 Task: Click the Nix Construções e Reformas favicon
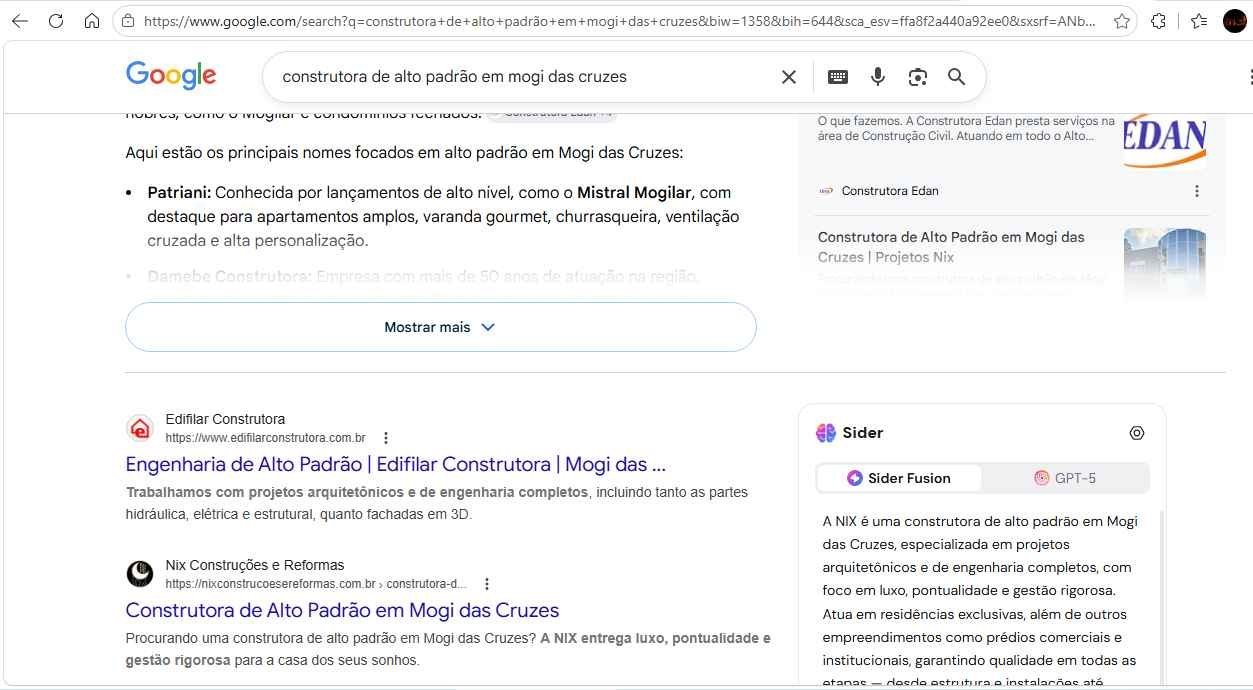(x=140, y=574)
